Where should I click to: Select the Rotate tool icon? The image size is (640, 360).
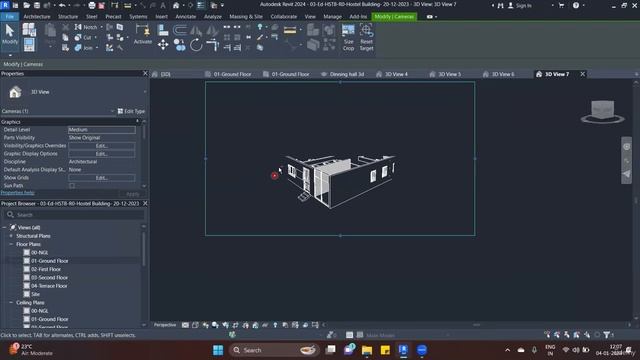(x=196, y=45)
